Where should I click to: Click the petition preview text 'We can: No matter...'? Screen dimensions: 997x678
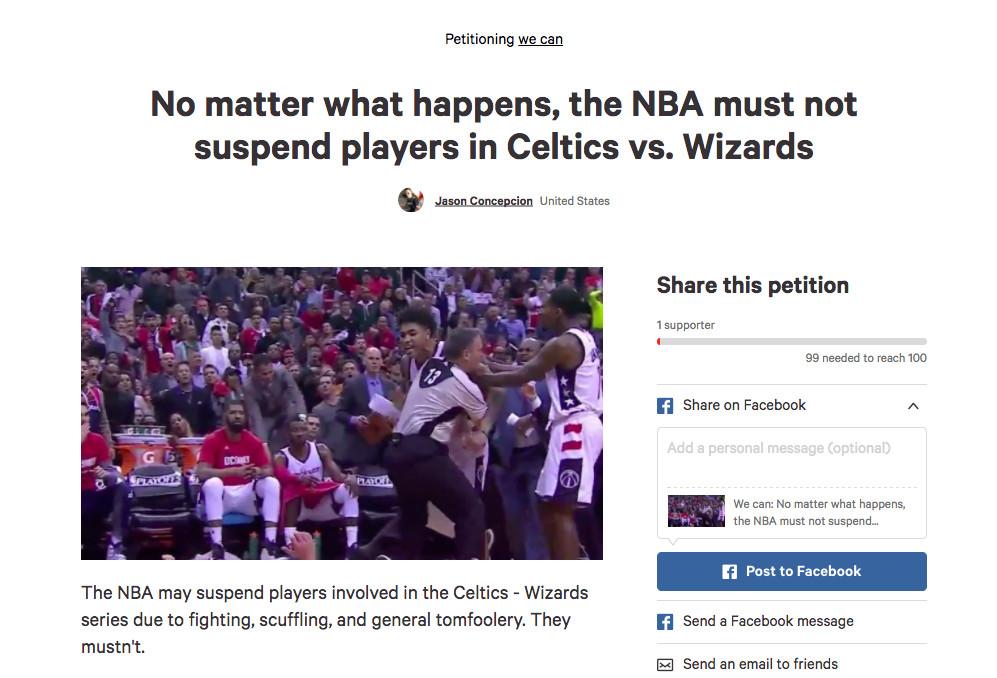819,512
